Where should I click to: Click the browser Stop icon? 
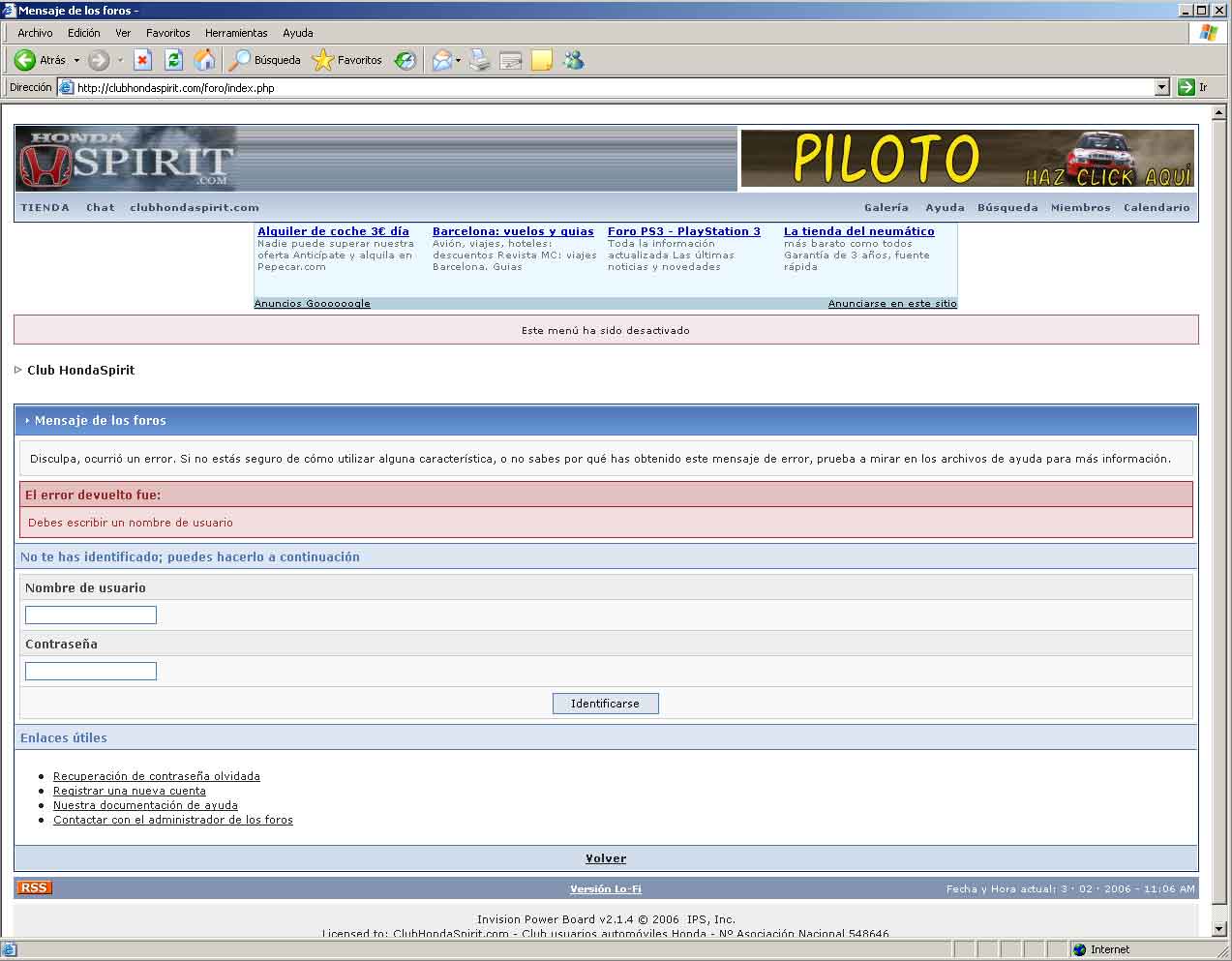pyautogui.click(x=142, y=60)
